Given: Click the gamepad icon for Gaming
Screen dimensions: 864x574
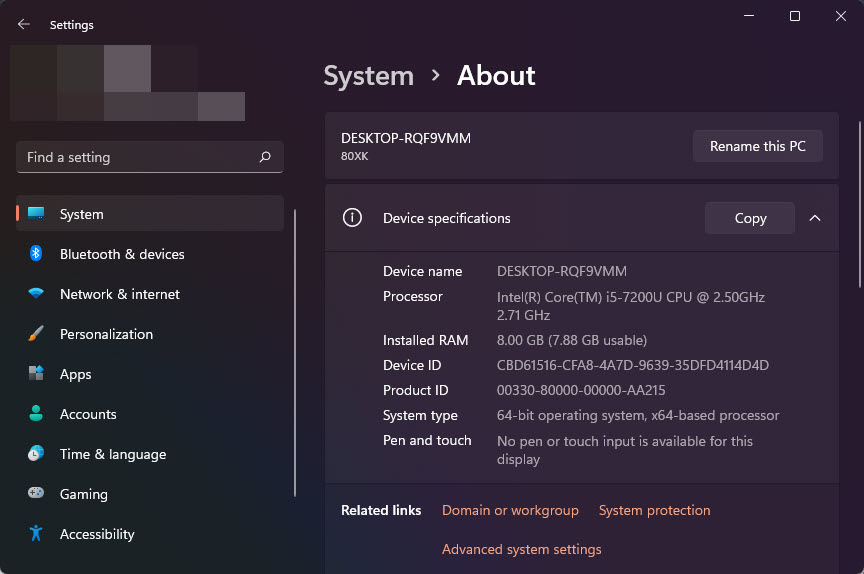Looking at the screenshot, I should click(36, 493).
